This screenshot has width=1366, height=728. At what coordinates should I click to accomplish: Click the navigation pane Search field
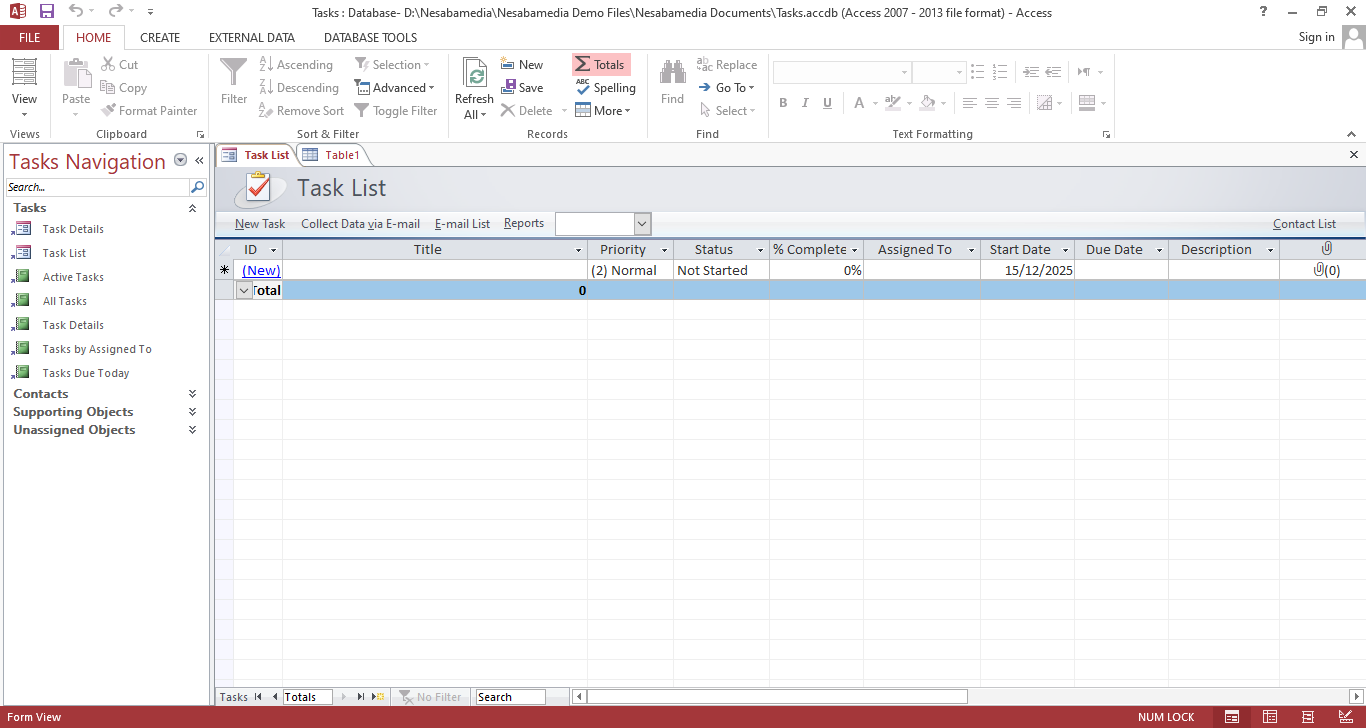97,187
